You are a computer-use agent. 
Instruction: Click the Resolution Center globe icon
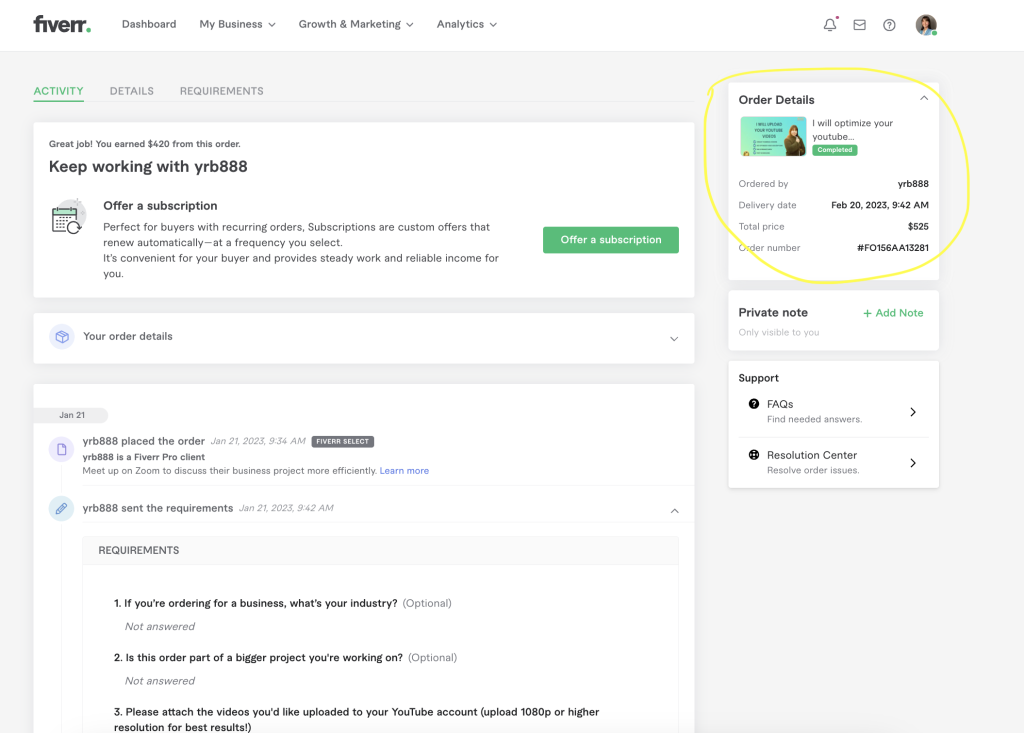754,455
